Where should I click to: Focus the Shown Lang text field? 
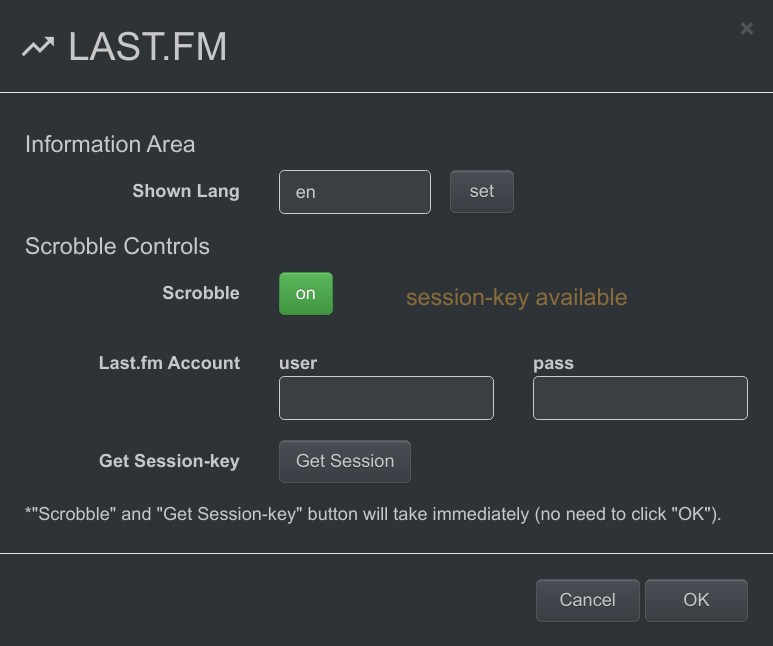point(354,192)
